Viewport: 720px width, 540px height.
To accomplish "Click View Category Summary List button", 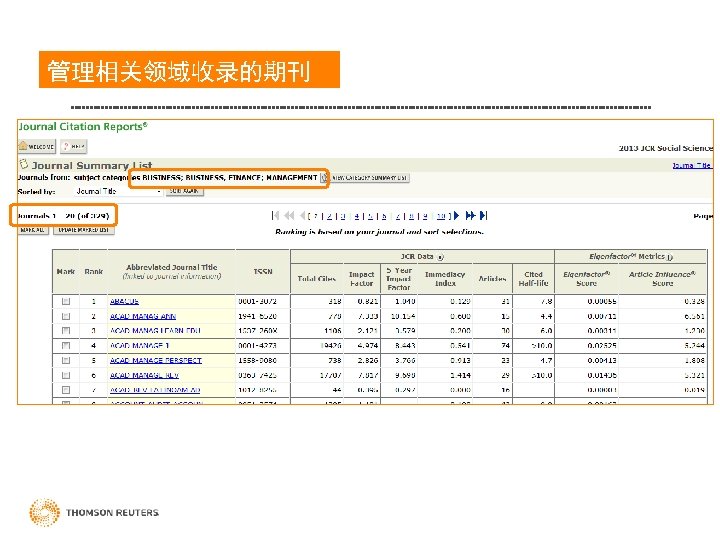I will [x=370, y=178].
